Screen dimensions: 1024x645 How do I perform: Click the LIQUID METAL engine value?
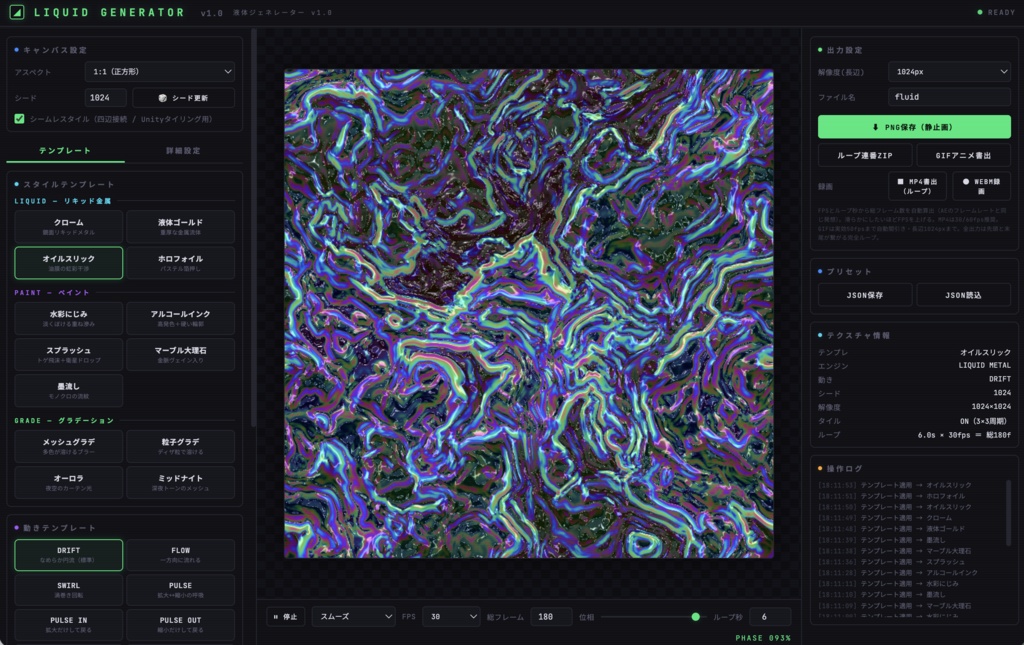pyautogui.click(x=984, y=366)
